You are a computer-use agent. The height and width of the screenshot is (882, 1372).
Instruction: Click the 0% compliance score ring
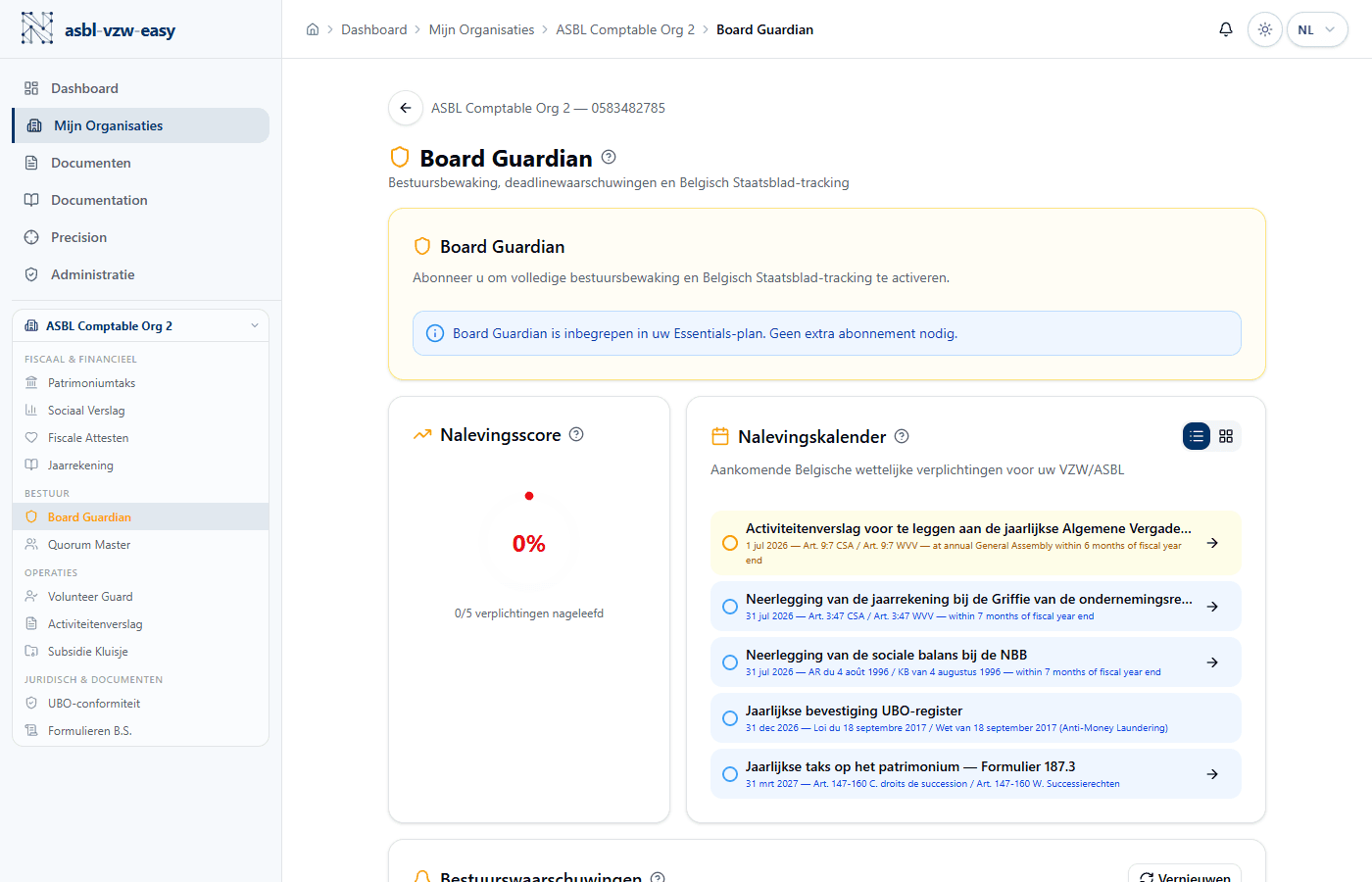coord(529,543)
